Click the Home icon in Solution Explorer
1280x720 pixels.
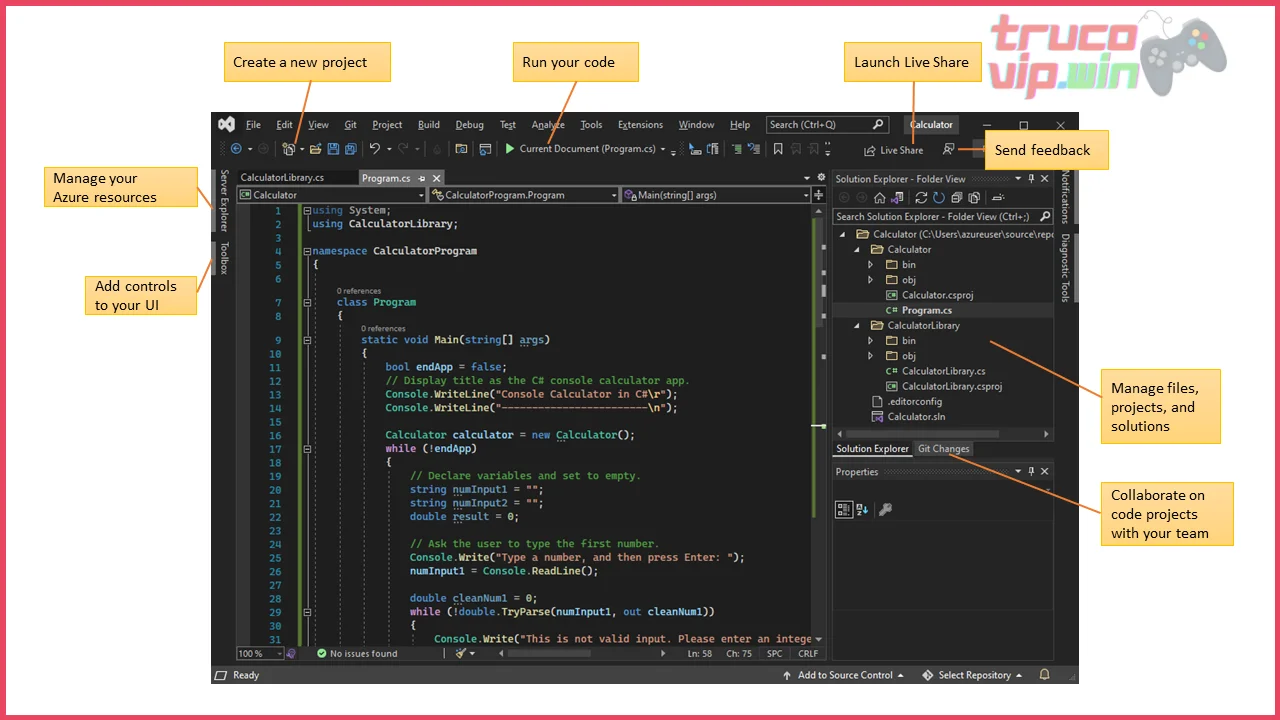(x=879, y=198)
